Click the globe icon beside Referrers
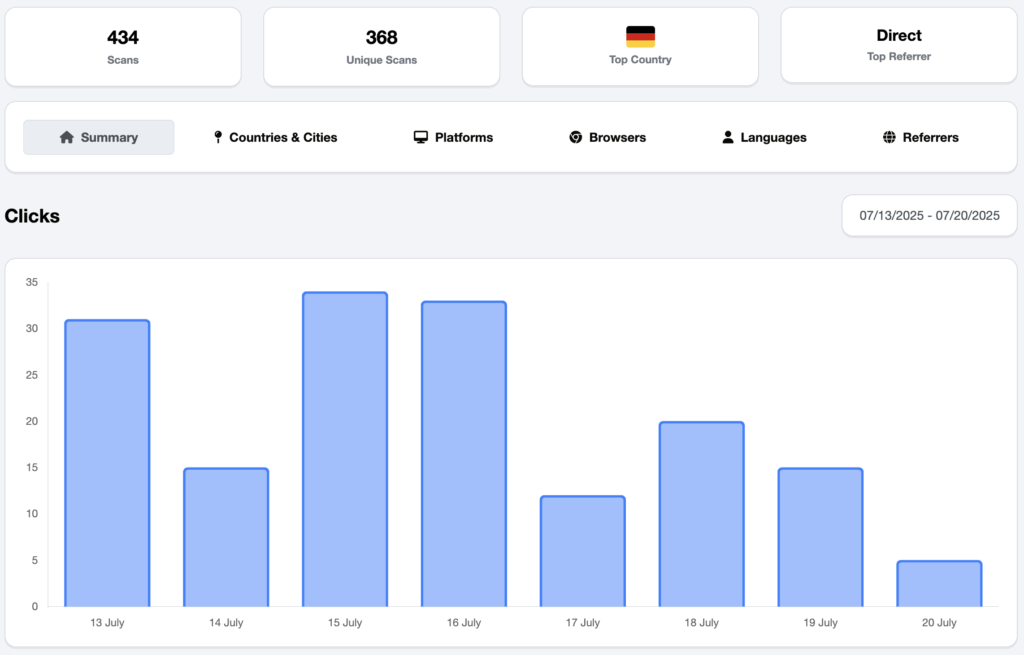The image size is (1024, 655). point(889,137)
